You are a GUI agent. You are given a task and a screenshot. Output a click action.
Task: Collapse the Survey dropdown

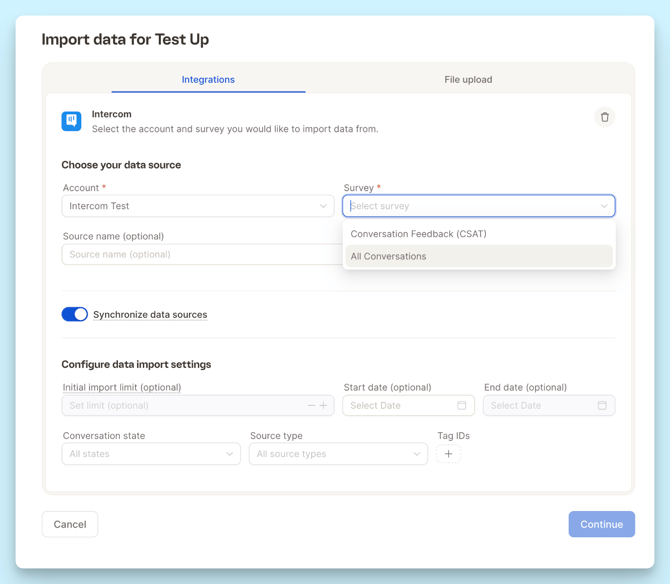pyautogui.click(x=604, y=206)
